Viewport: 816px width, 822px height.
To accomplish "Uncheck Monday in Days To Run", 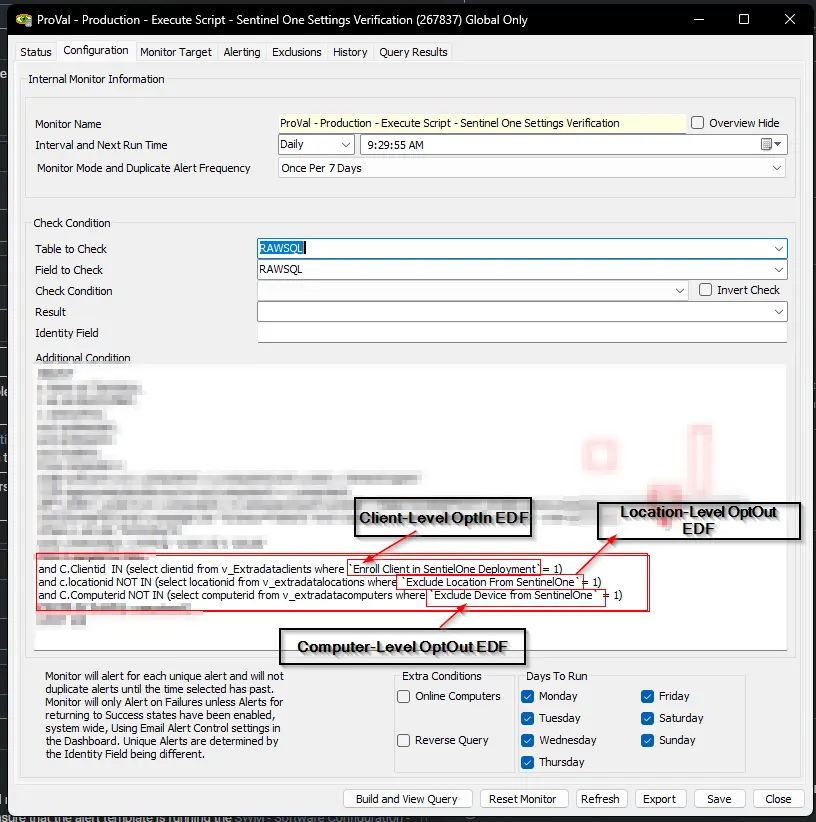I will click(527, 696).
